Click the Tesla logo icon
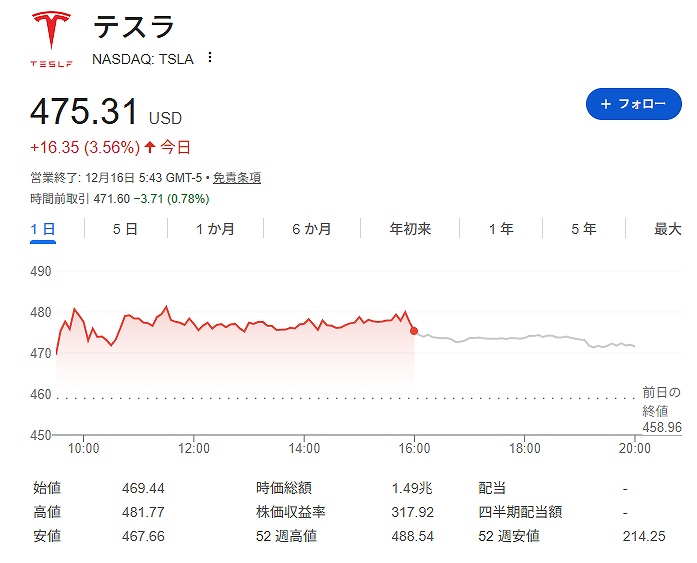Image resolution: width=697 pixels, height=563 pixels. pos(51,38)
